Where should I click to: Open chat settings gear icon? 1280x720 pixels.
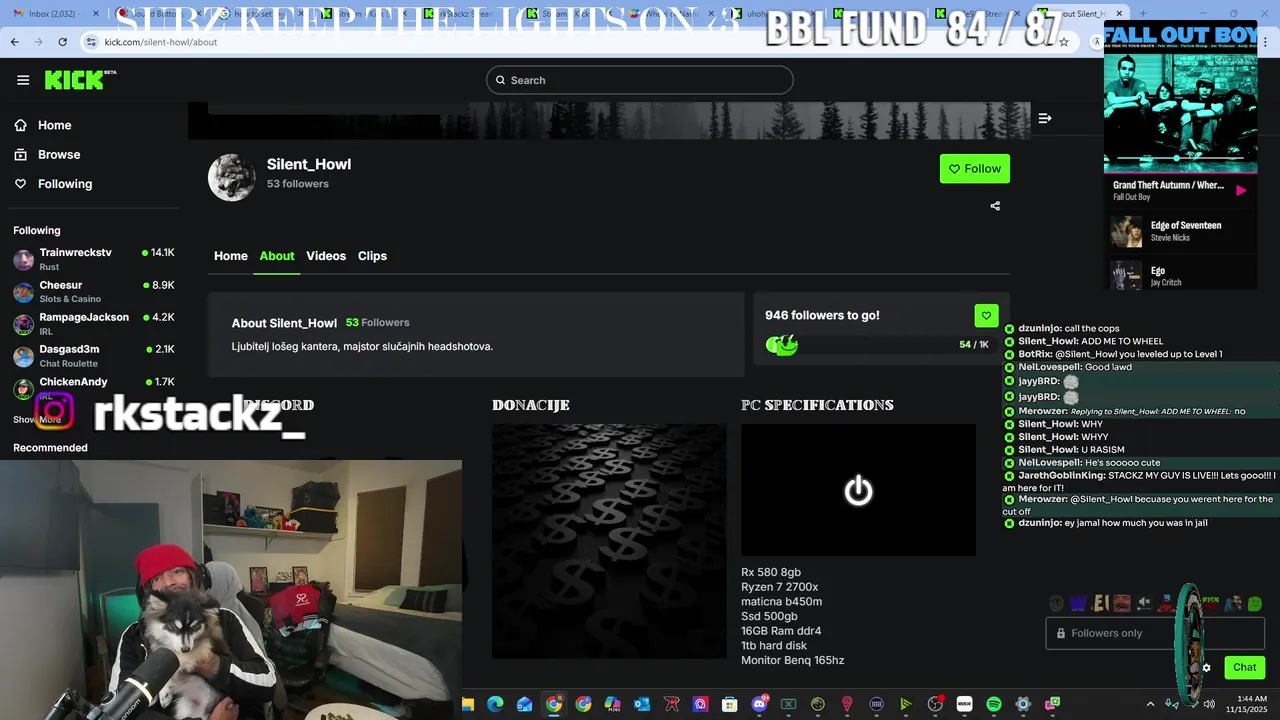(1207, 668)
